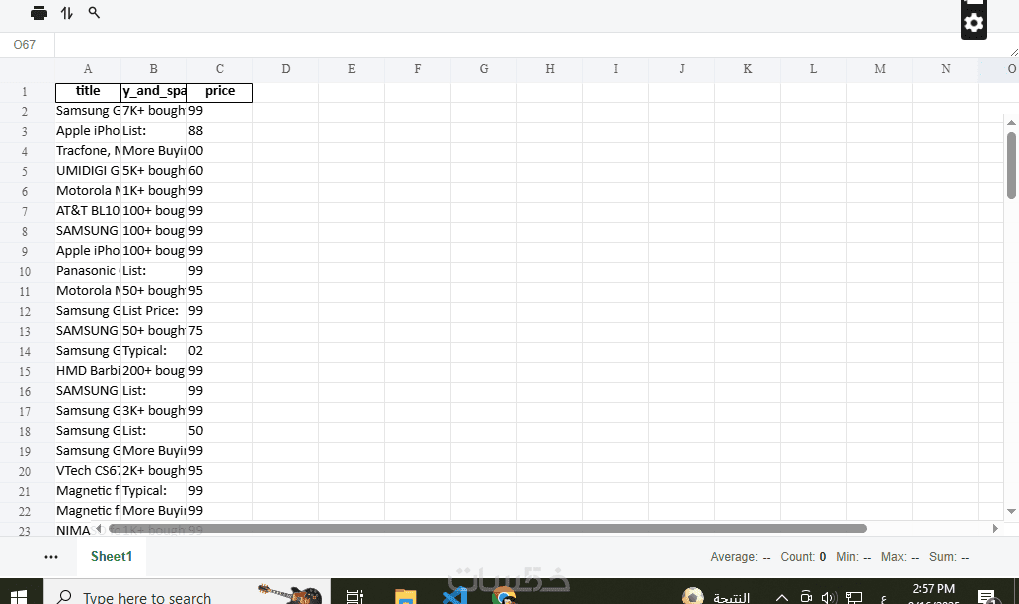This screenshot has width=1019, height=604.
Task: Click the sort arrows icon
Action: pos(67,13)
